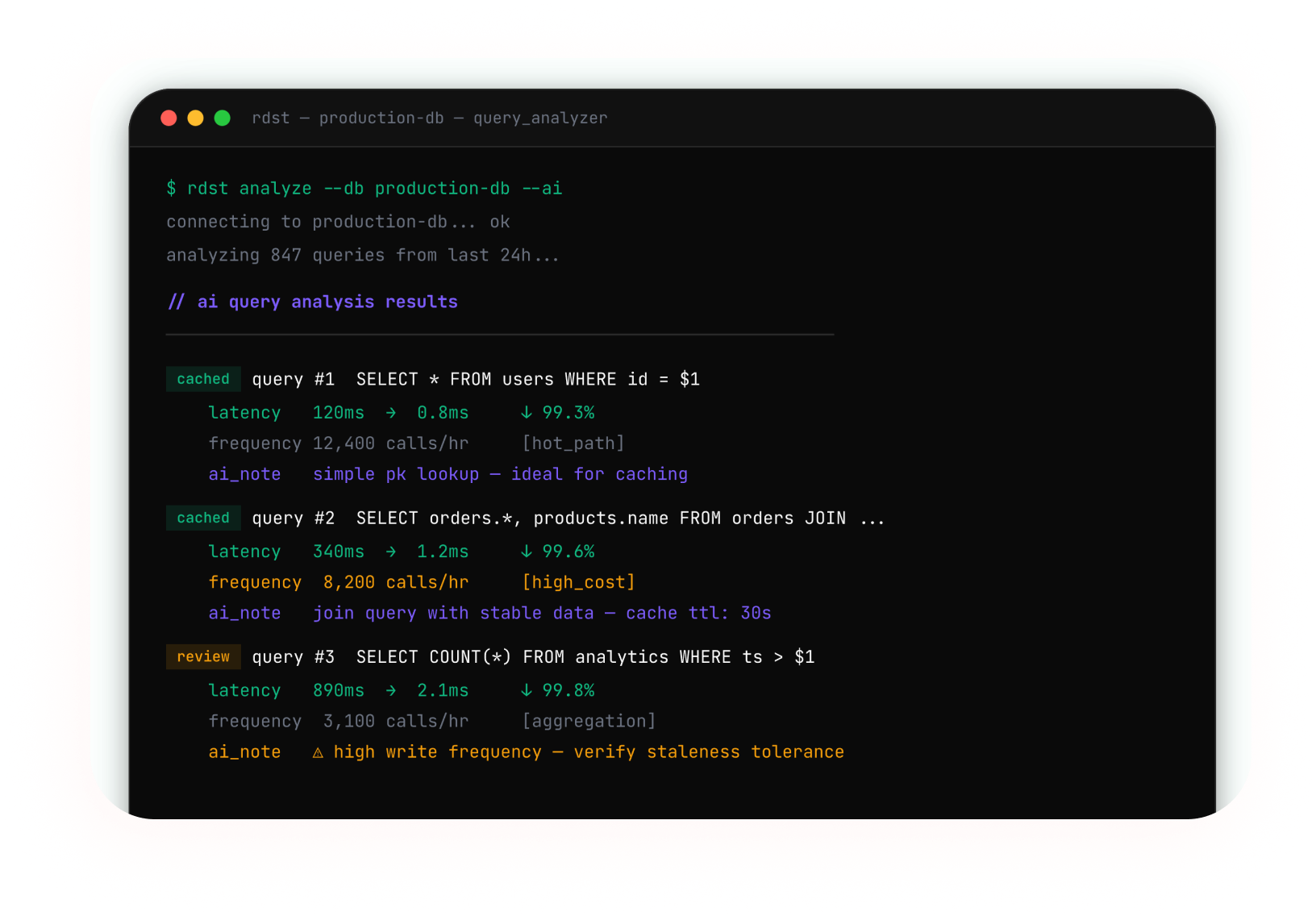The height and width of the screenshot is (916, 1316).
Task: Click the yellow minimize window dot
Action: (195, 119)
